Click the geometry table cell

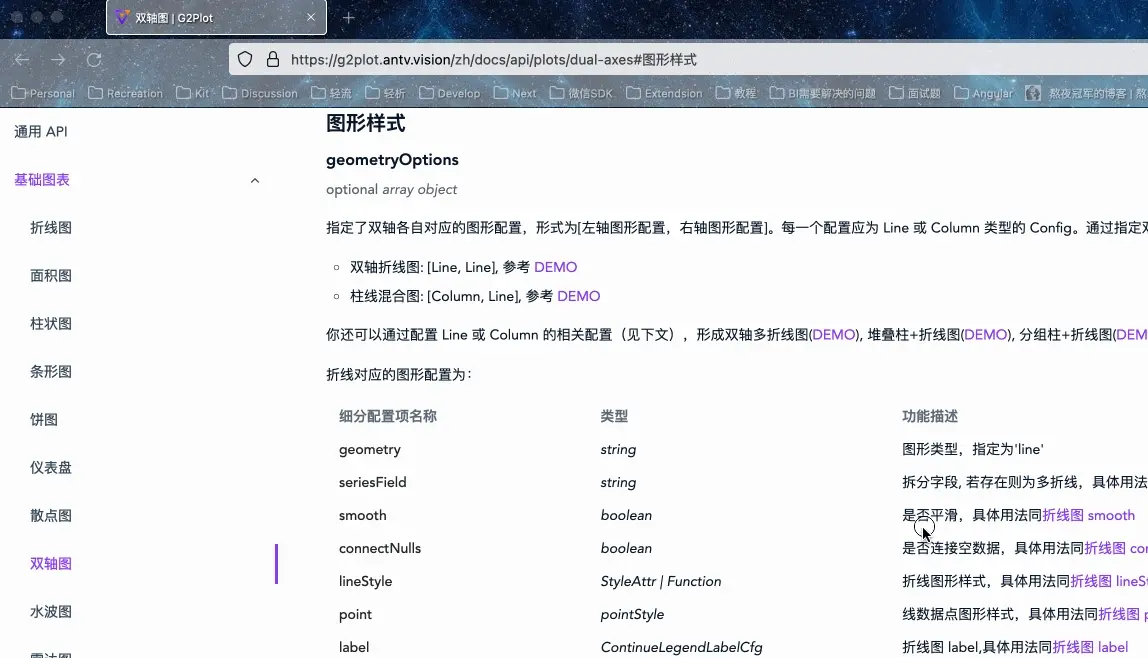click(x=370, y=449)
